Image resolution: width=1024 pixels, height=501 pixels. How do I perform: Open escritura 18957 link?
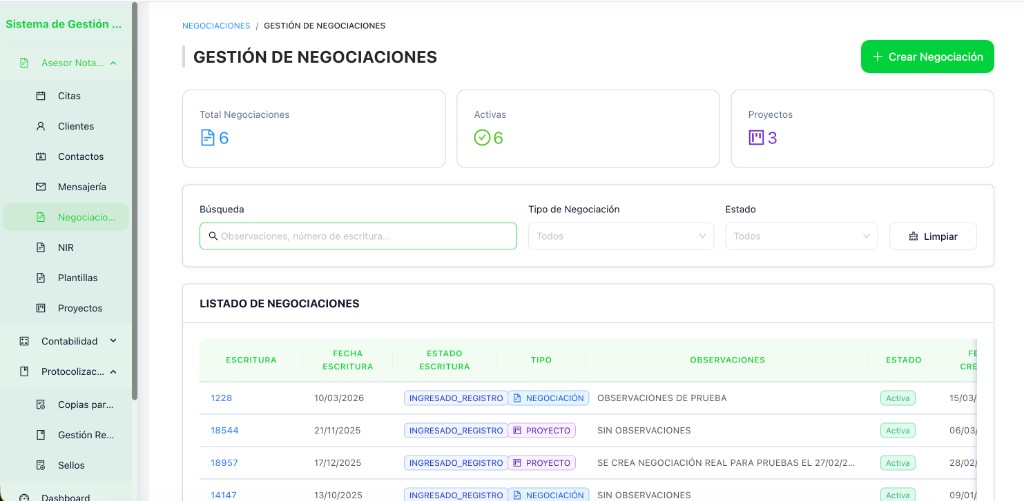coord(225,462)
